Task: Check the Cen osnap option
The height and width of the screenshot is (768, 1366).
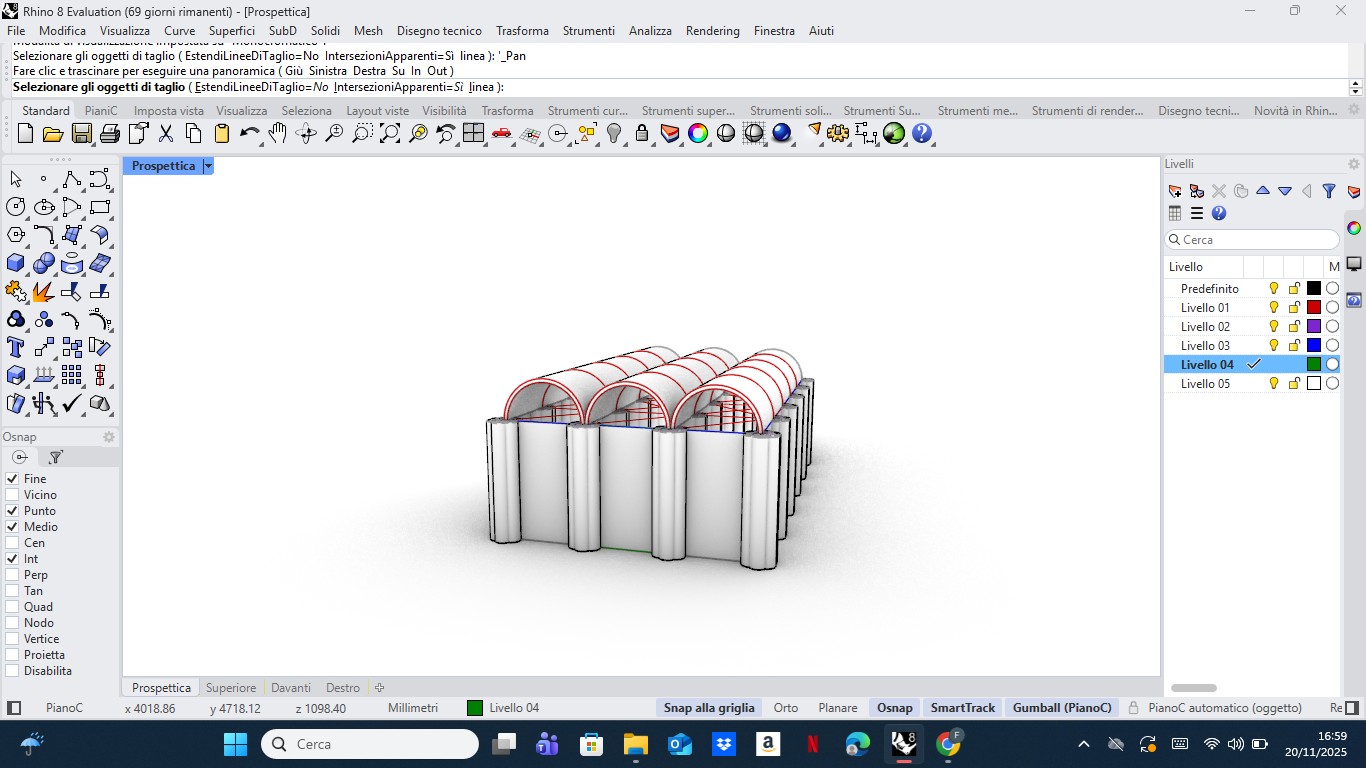Action: pyautogui.click(x=13, y=543)
